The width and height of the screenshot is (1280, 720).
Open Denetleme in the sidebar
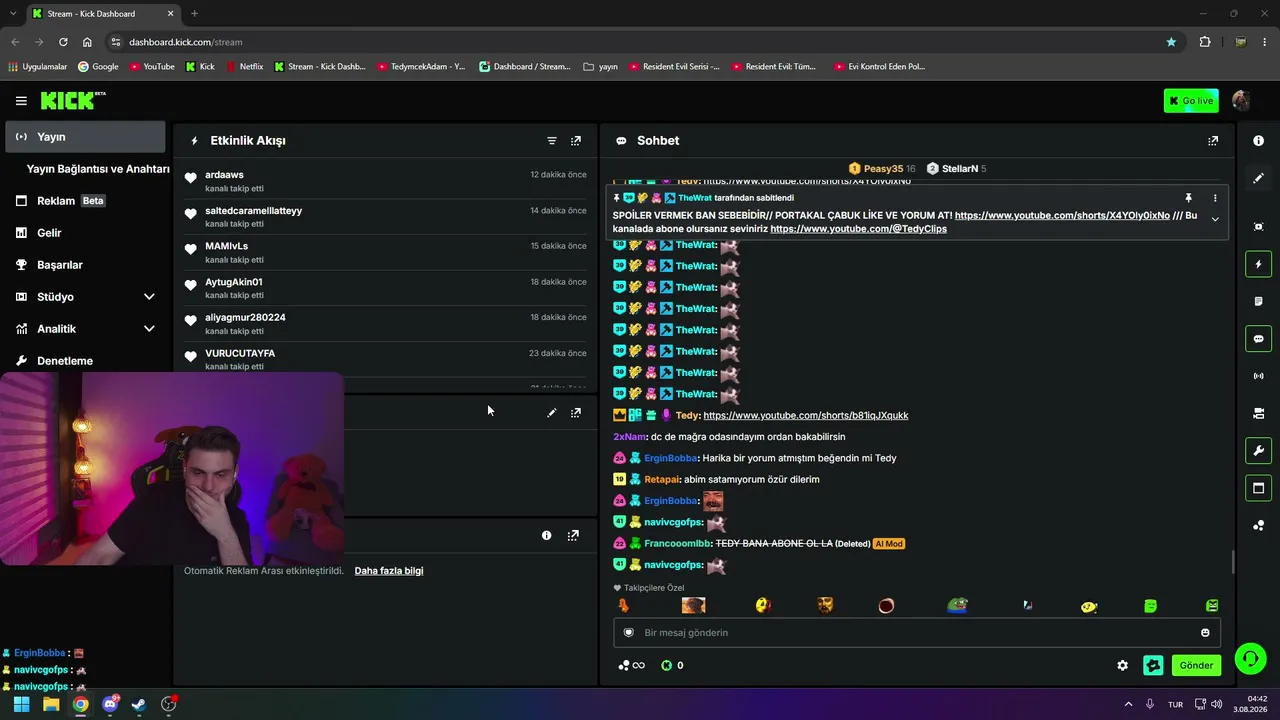pos(85,361)
